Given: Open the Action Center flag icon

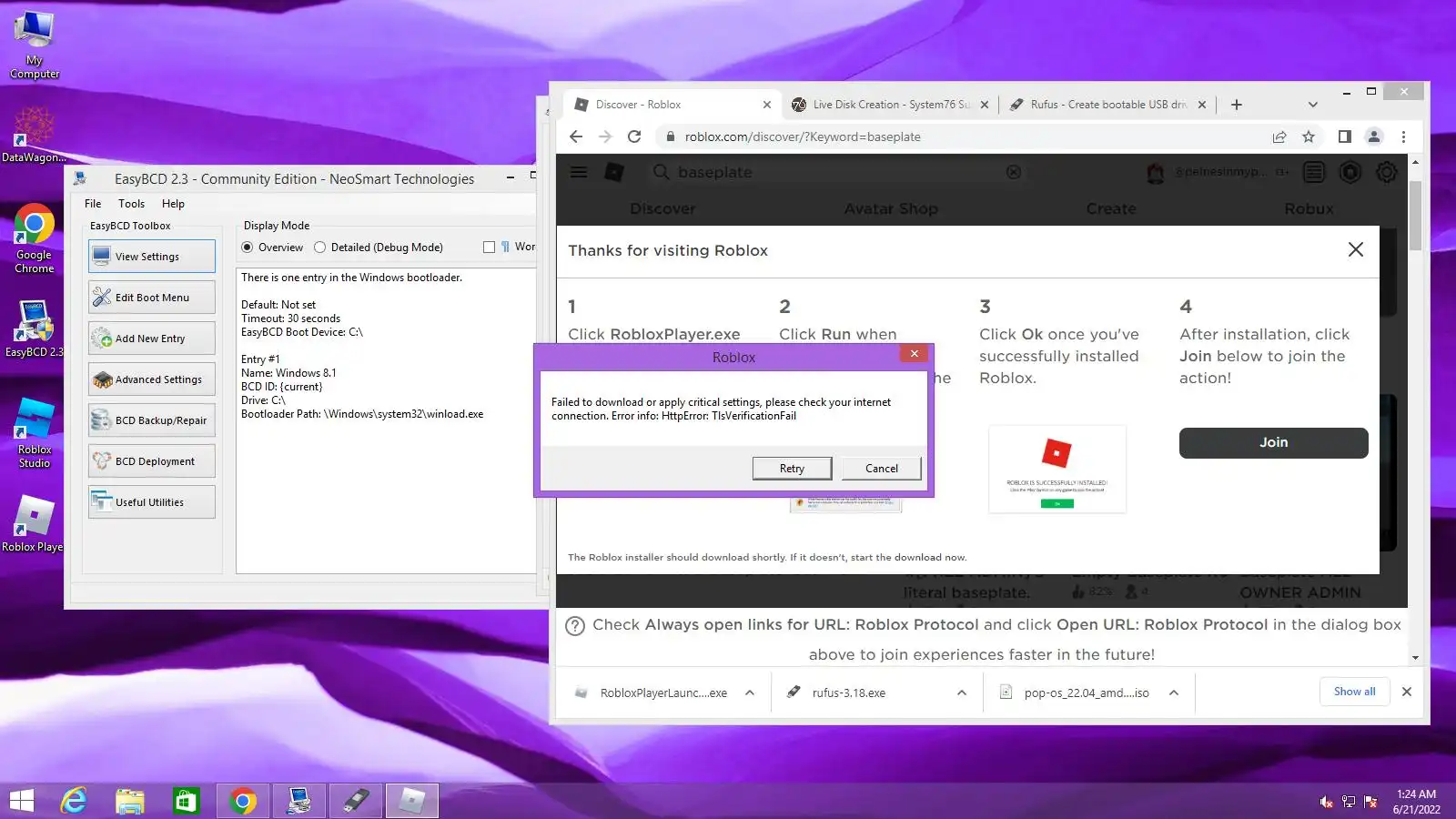Looking at the screenshot, I should tap(1370, 802).
